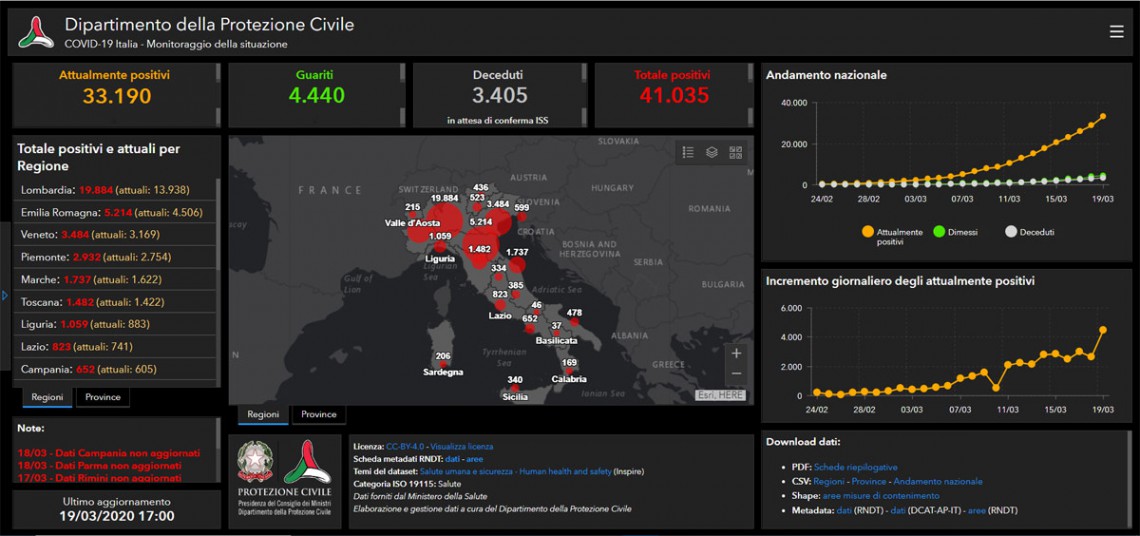1140x536 pixels.
Task: Click the Lombardia bubble labeled 19.884
Action: tap(443, 221)
